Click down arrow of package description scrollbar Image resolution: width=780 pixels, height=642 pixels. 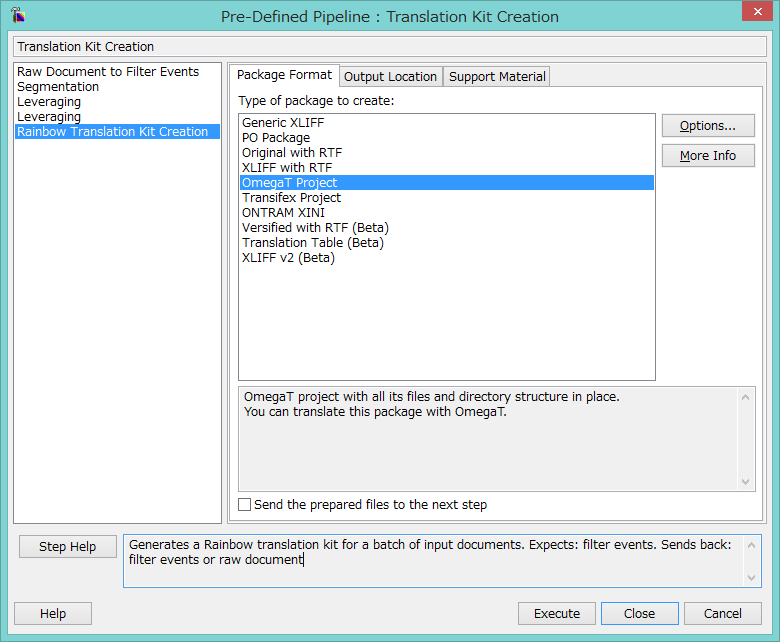pos(745,481)
